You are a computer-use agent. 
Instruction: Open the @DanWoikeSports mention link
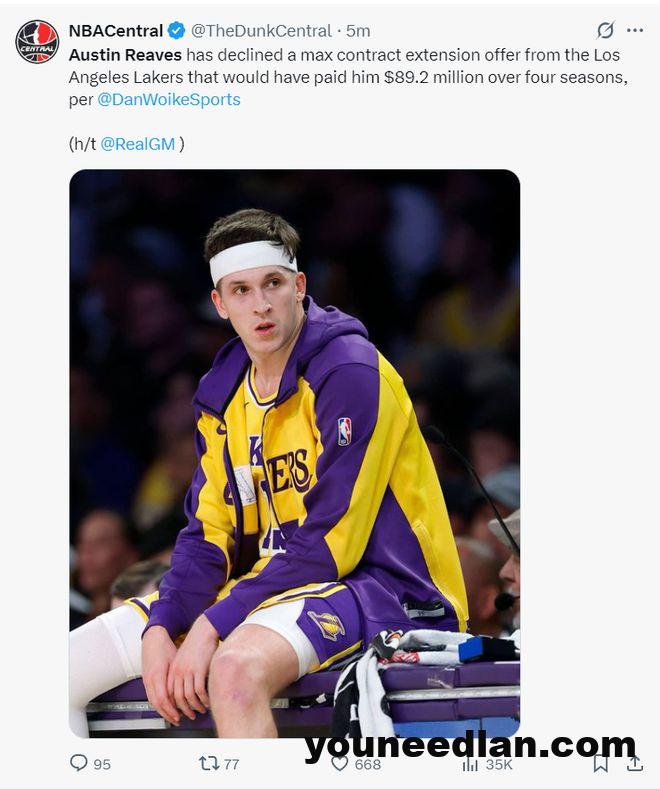click(x=169, y=99)
